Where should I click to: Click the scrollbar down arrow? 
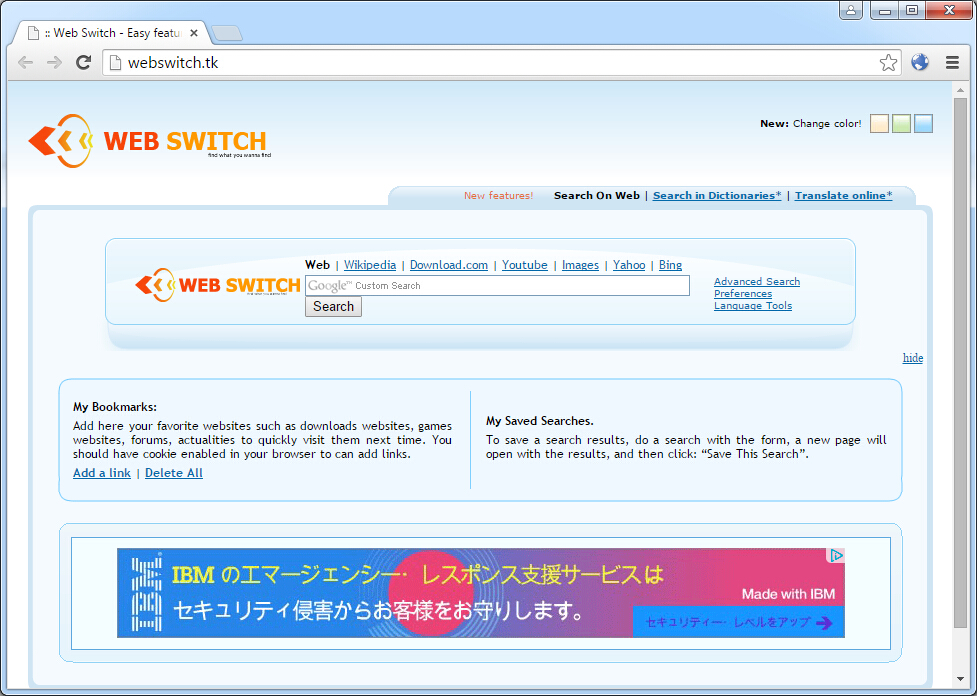pos(960,679)
